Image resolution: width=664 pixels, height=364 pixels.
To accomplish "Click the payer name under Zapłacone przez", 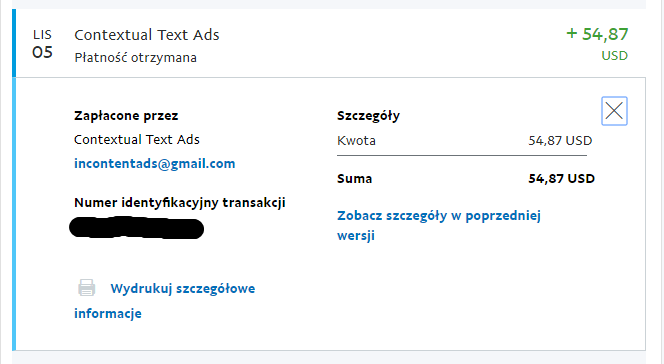I will [x=137, y=140].
